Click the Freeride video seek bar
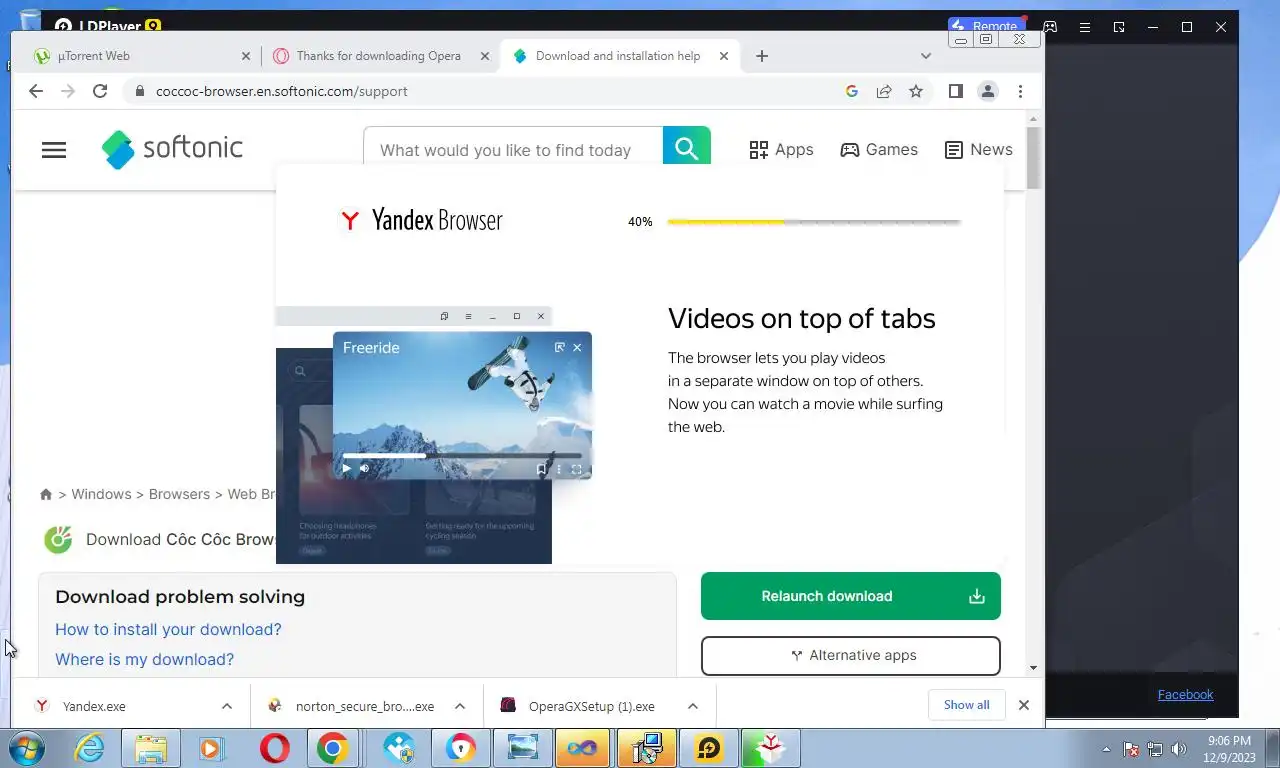This screenshot has width=1280, height=768. pyautogui.click(x=462, y=455)
